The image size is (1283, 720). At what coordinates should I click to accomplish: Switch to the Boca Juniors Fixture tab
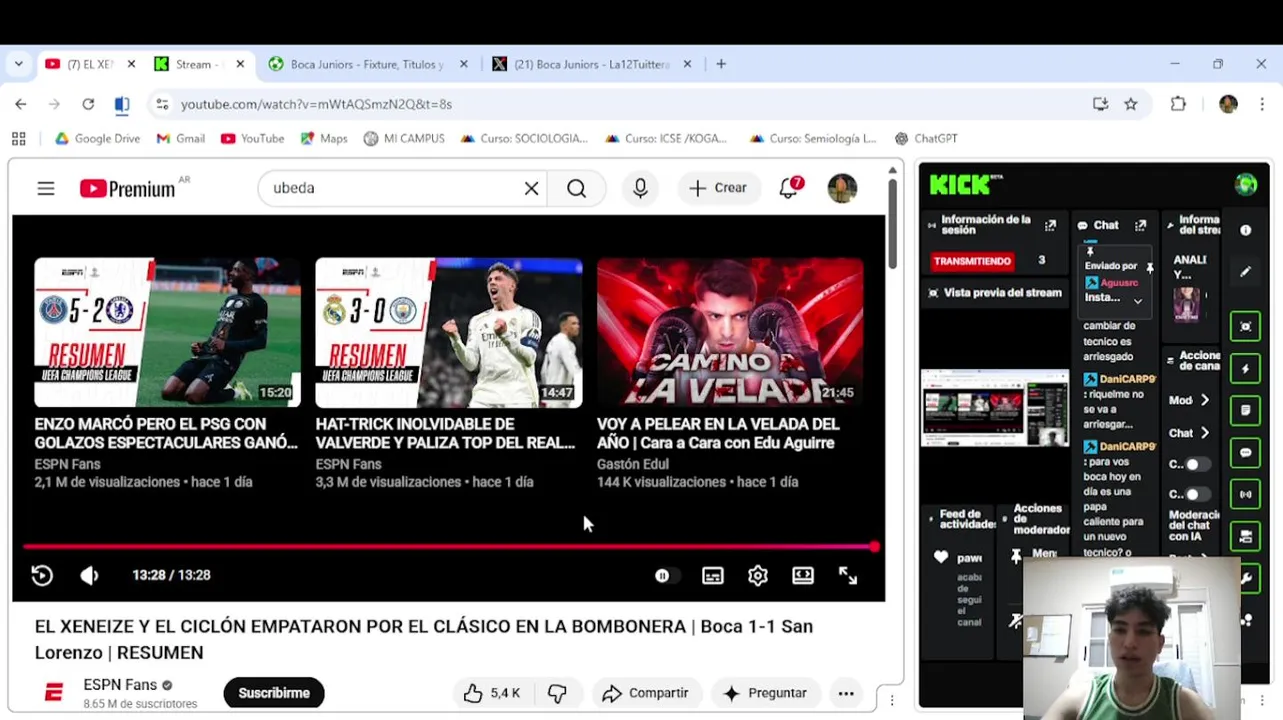365,64
